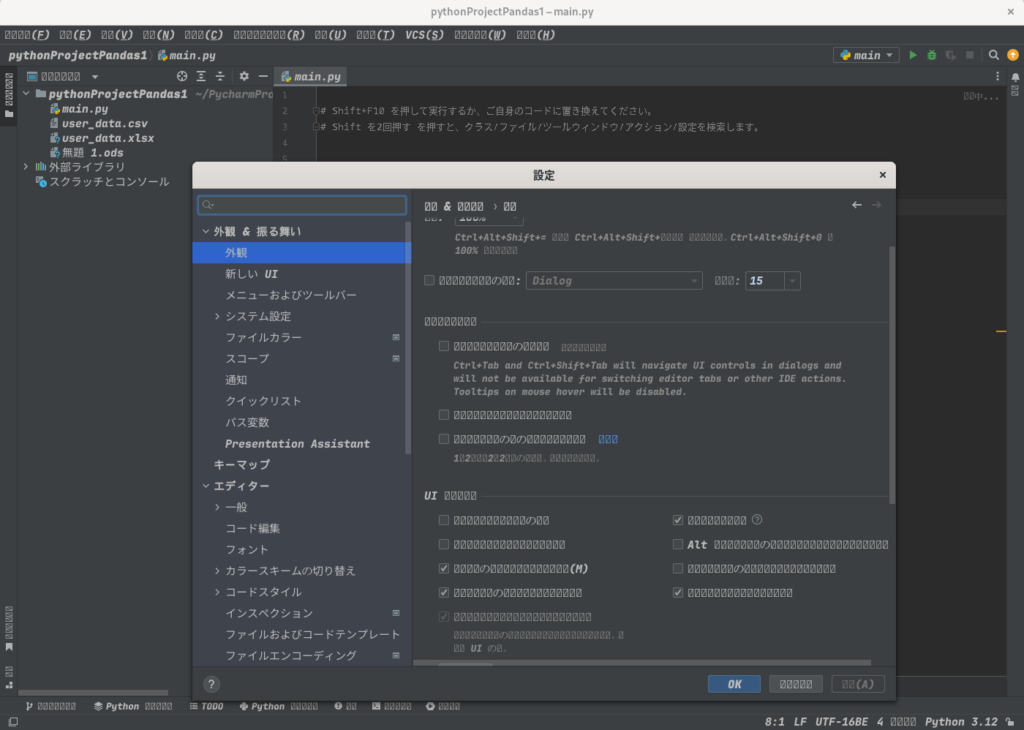Click the settings content vertical scrollbar
Image resolution: width=1024 pixels, height=730 pixels.
click(x=891, y=375)
